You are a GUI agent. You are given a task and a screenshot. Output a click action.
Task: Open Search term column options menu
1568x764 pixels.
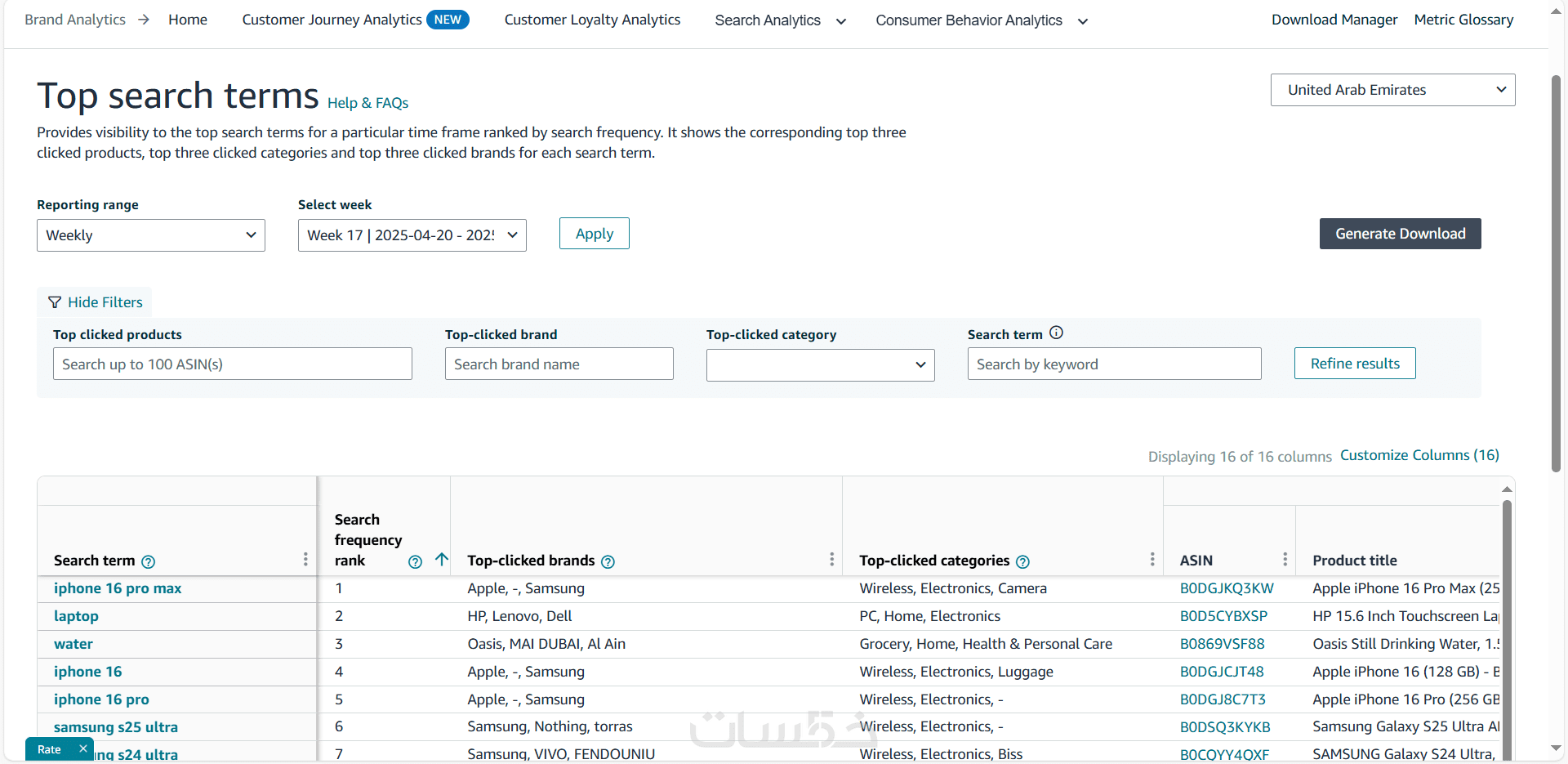click(305, 559)
